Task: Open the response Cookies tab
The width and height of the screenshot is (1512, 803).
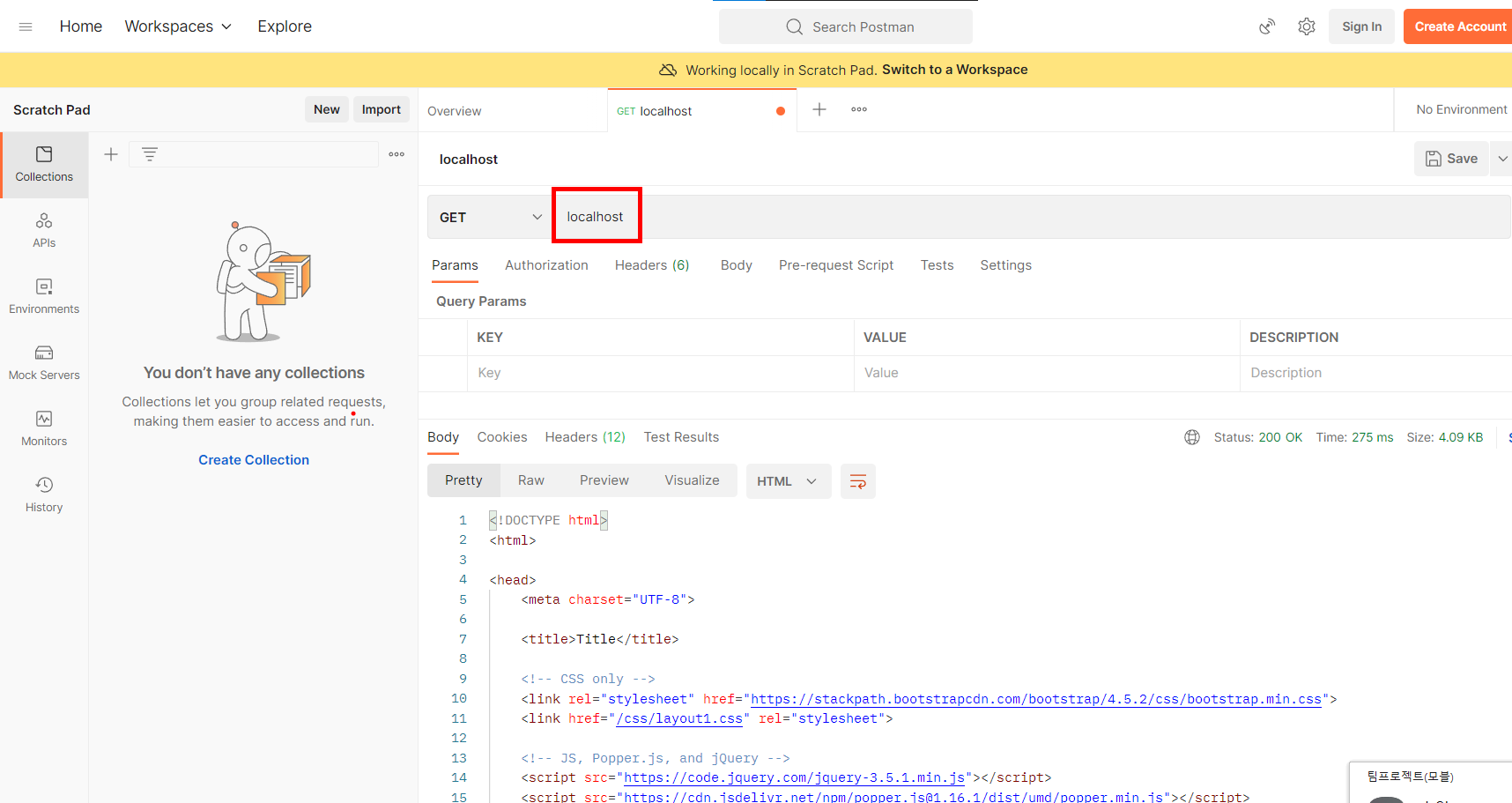Action: 502,437
